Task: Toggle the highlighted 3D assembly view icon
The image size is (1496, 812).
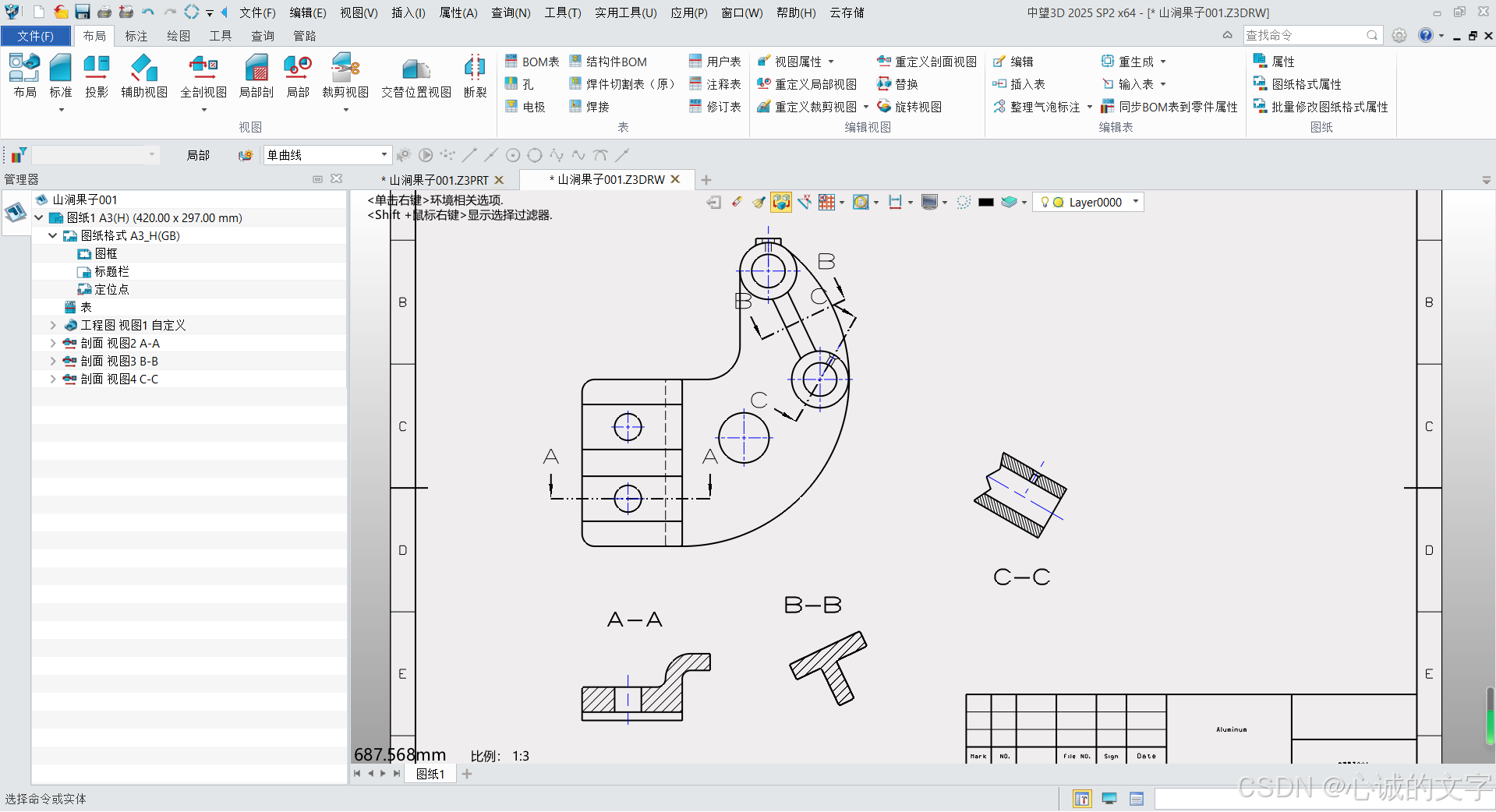Action: 781,202
